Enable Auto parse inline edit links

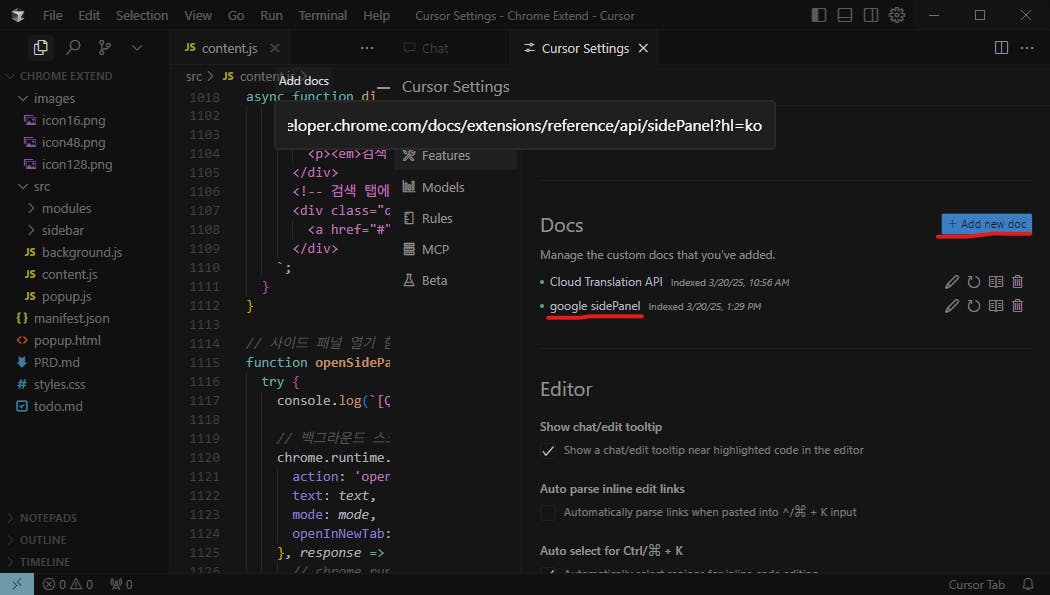(548, 513)
